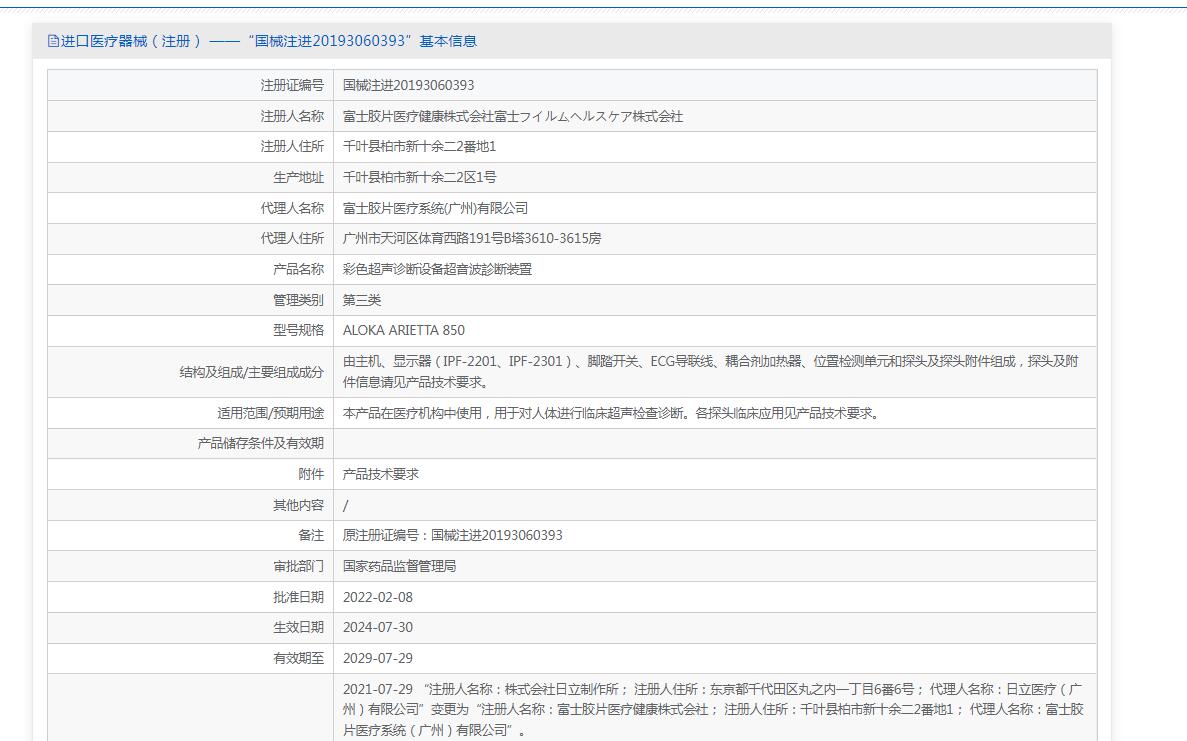The height and width of the screenshot is (741, 1187).
Task: Select the 附件 label
Action: [311, 474]
